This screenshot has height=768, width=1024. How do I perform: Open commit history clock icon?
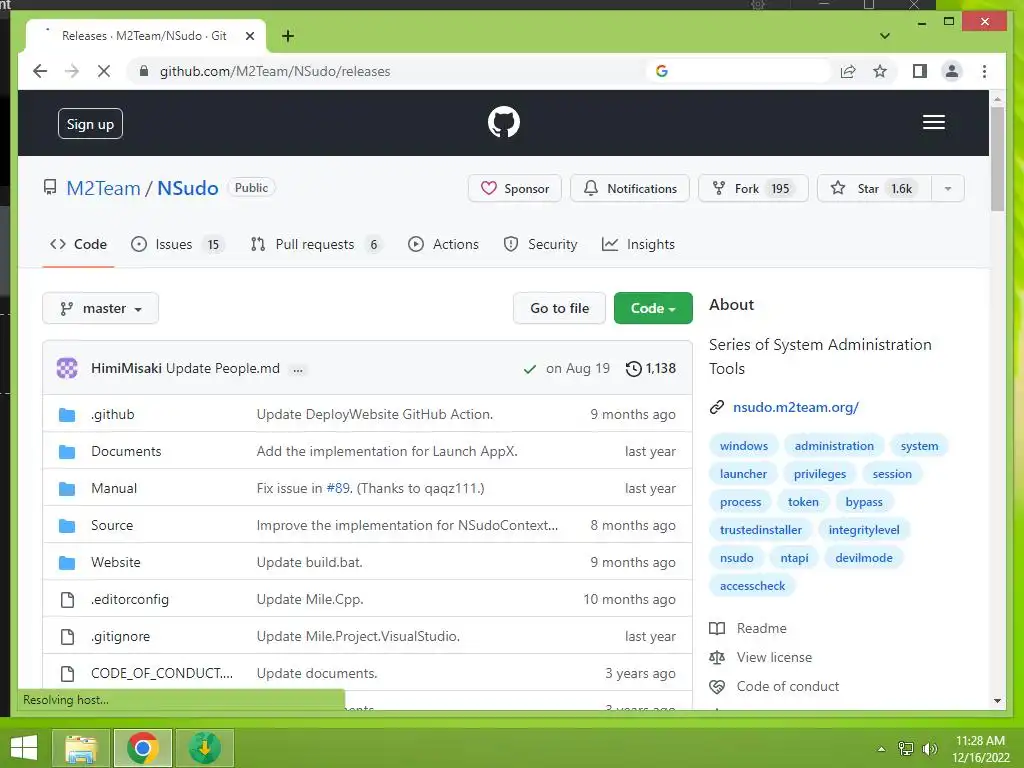[x=633, y=368]
